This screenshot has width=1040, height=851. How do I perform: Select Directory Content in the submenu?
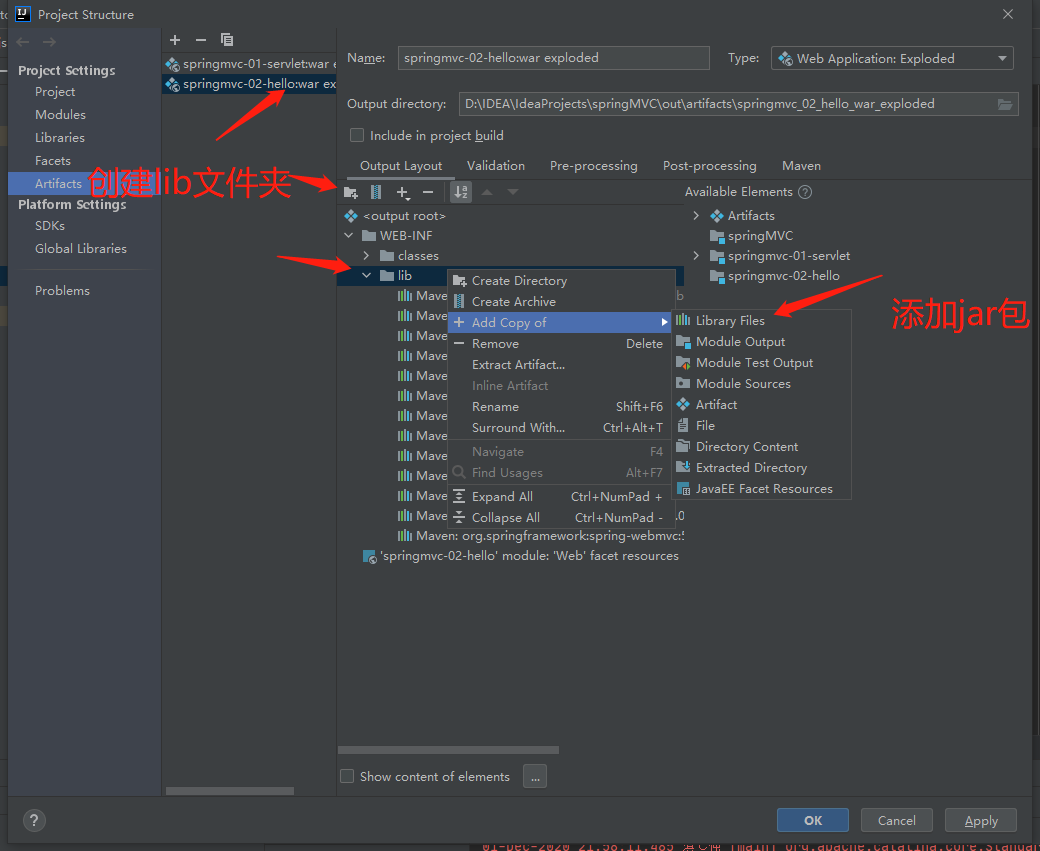(761, 446)
